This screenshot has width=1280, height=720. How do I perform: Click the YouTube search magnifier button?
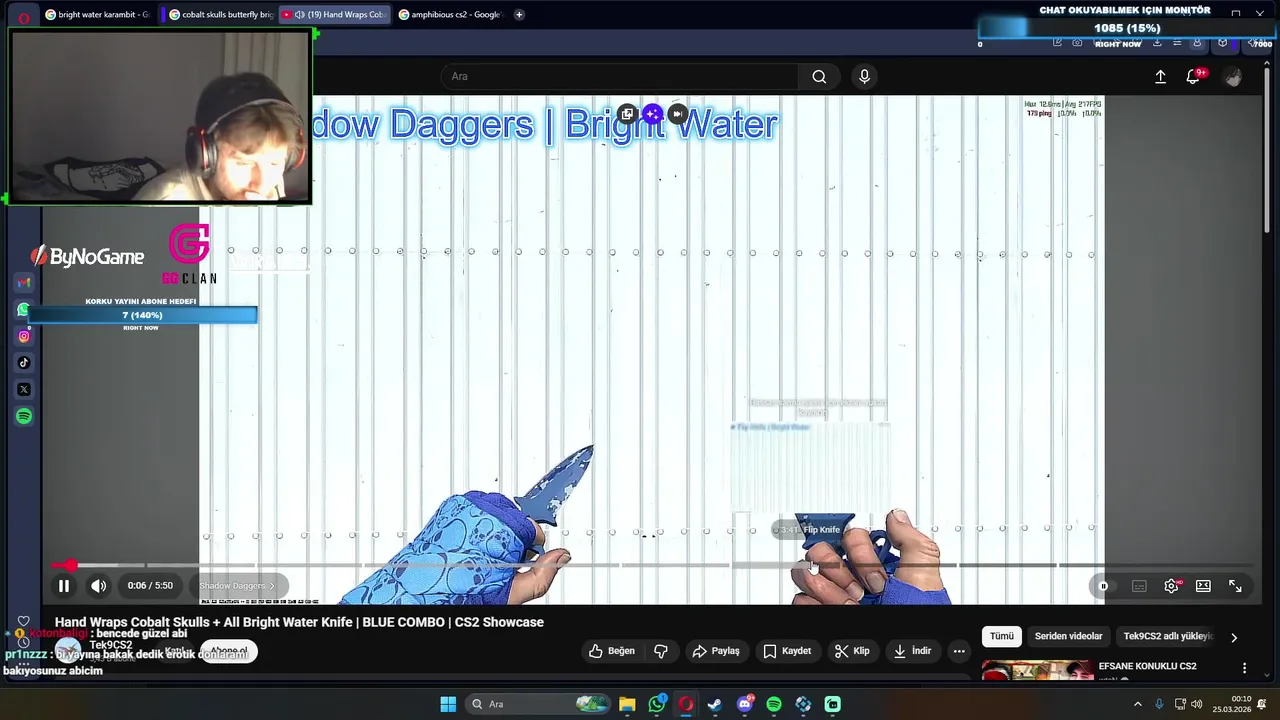tap(819, 77)
